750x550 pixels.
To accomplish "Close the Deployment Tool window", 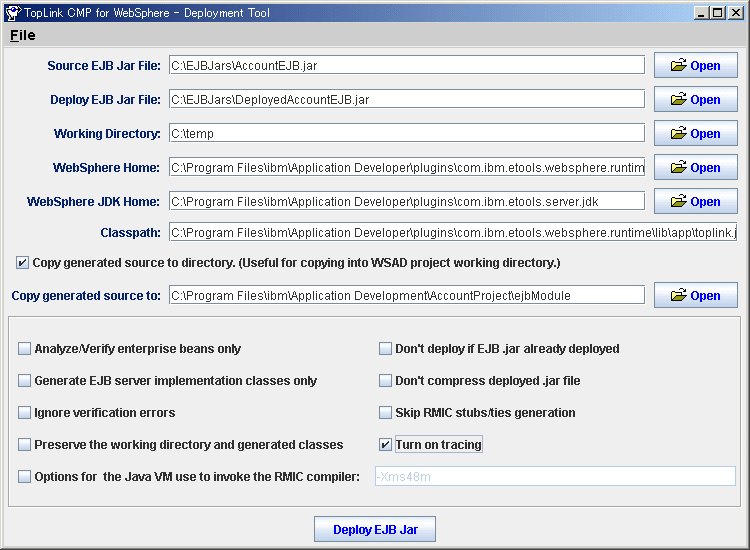I will 735,13.
